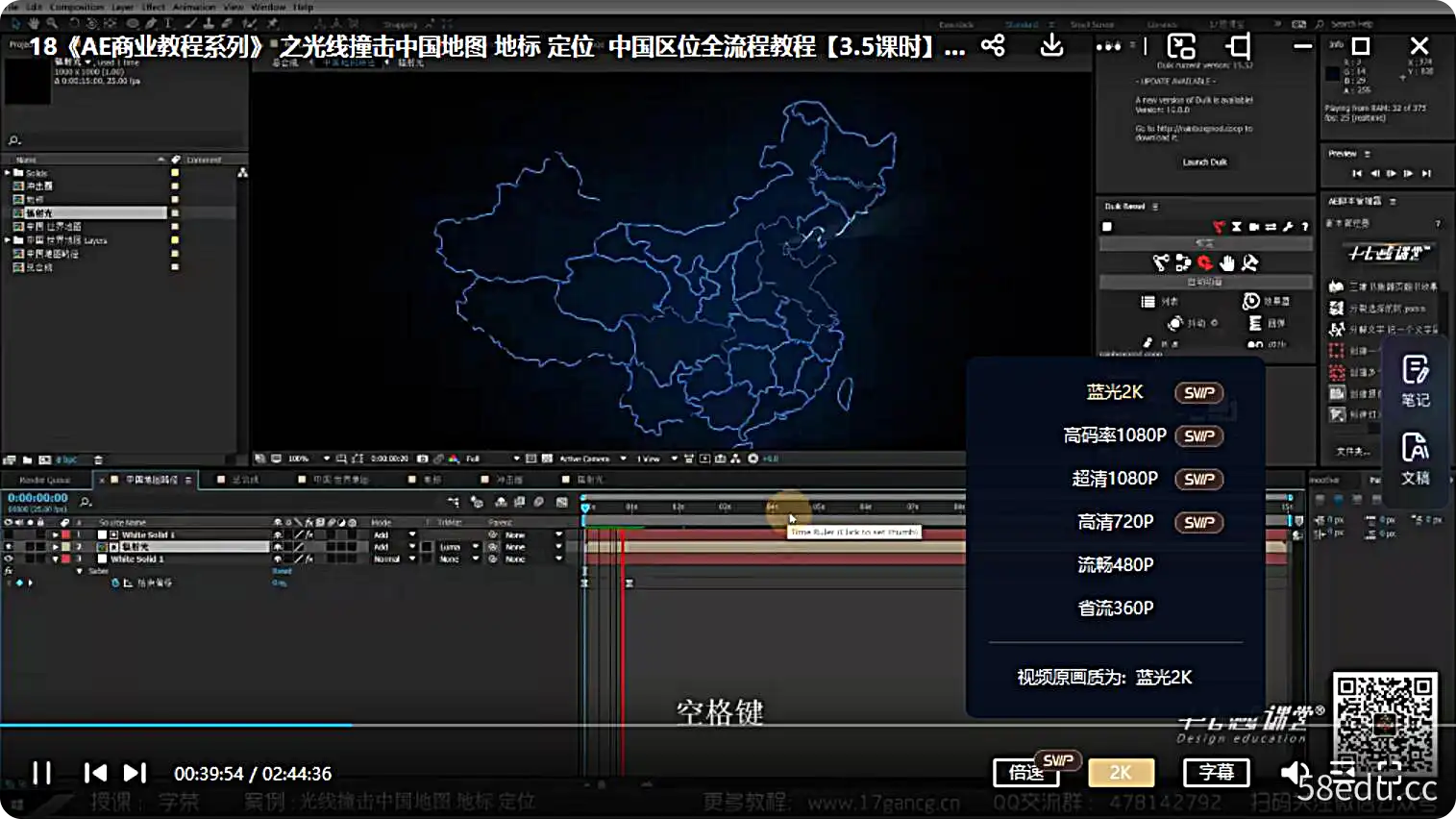Click the motion blur enable icon in timeline

[538, 502]
